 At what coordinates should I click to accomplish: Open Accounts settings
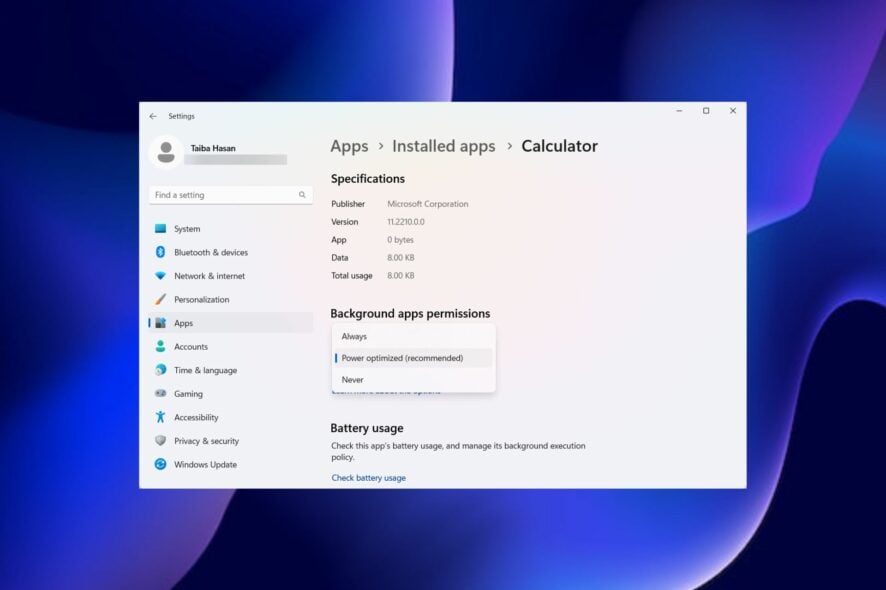pos(192,346)
